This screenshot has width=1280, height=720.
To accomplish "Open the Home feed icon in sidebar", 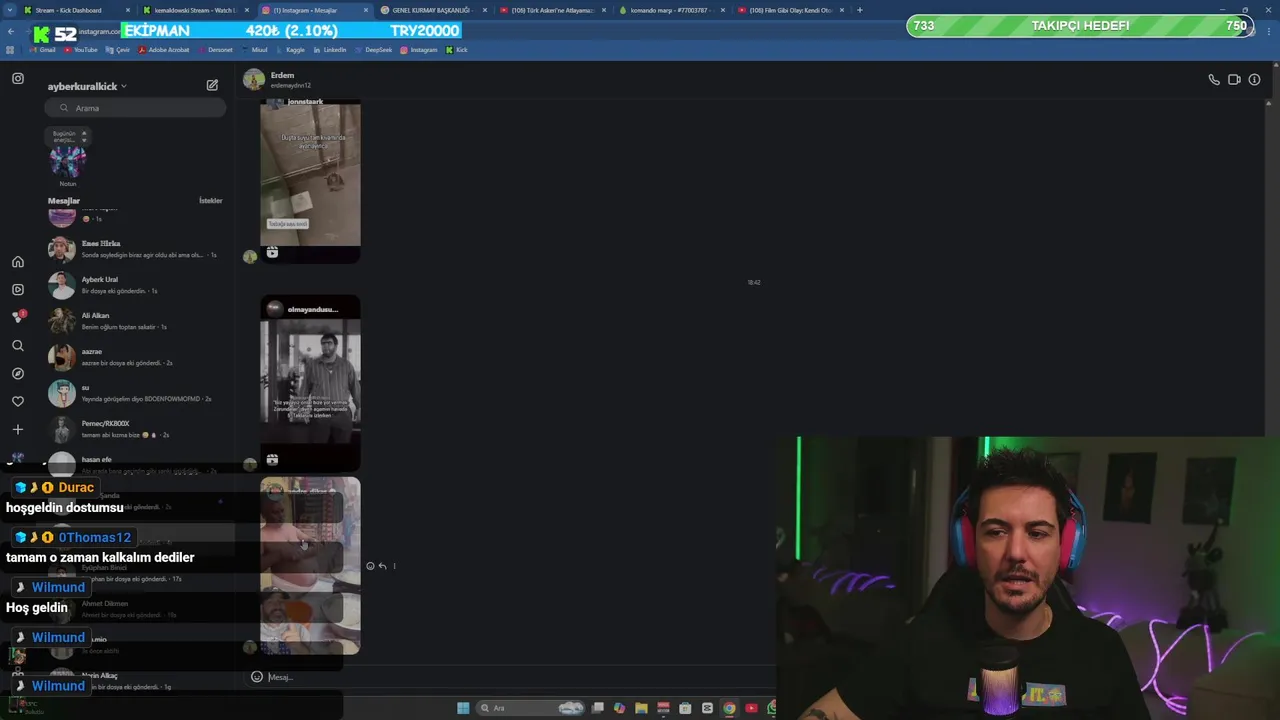I will (18, 262).
